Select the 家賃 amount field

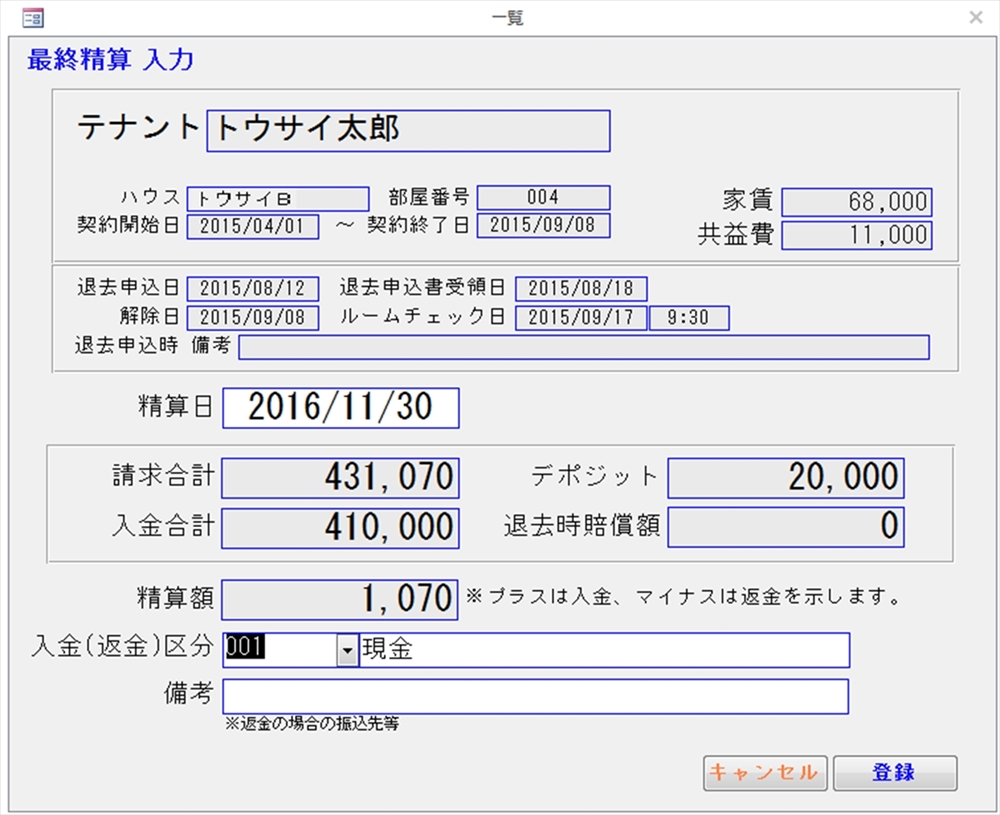[857, 202]
